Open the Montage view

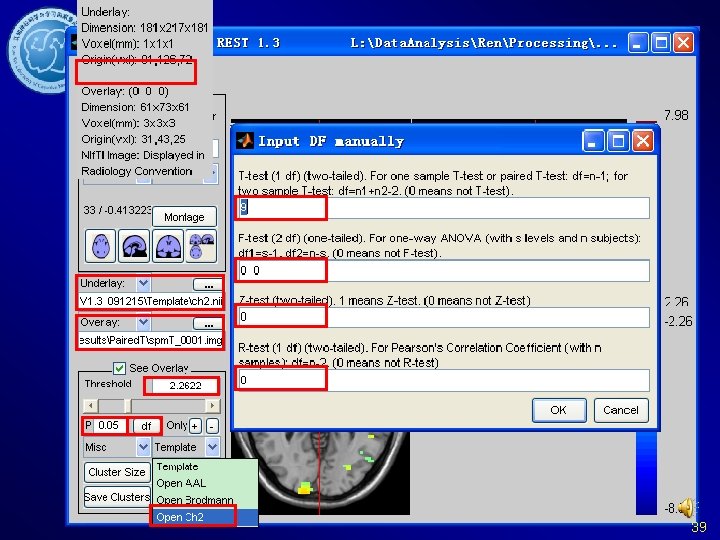pos(184,217)
